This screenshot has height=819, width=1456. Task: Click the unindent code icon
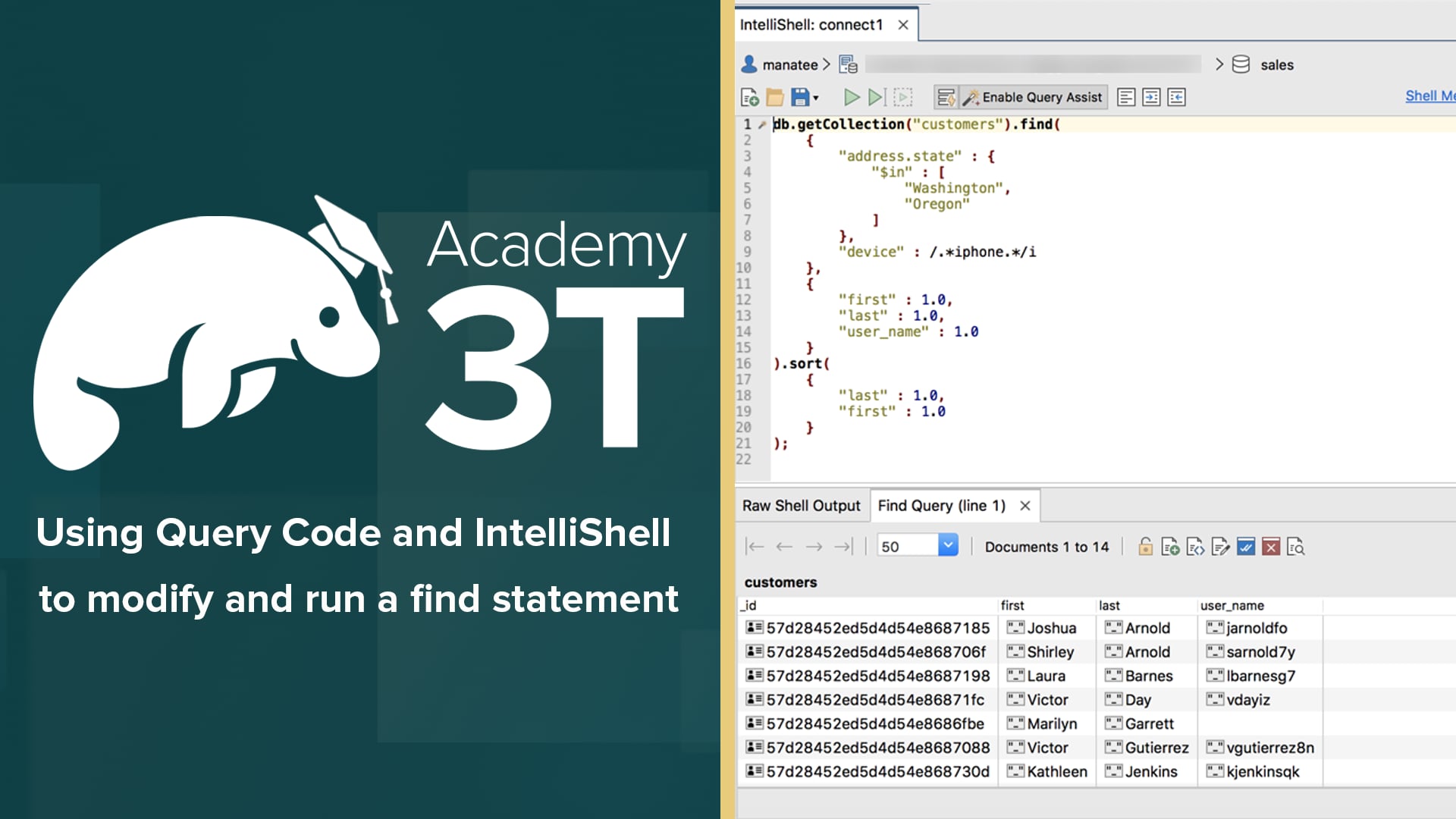[x=1176, y=97]
